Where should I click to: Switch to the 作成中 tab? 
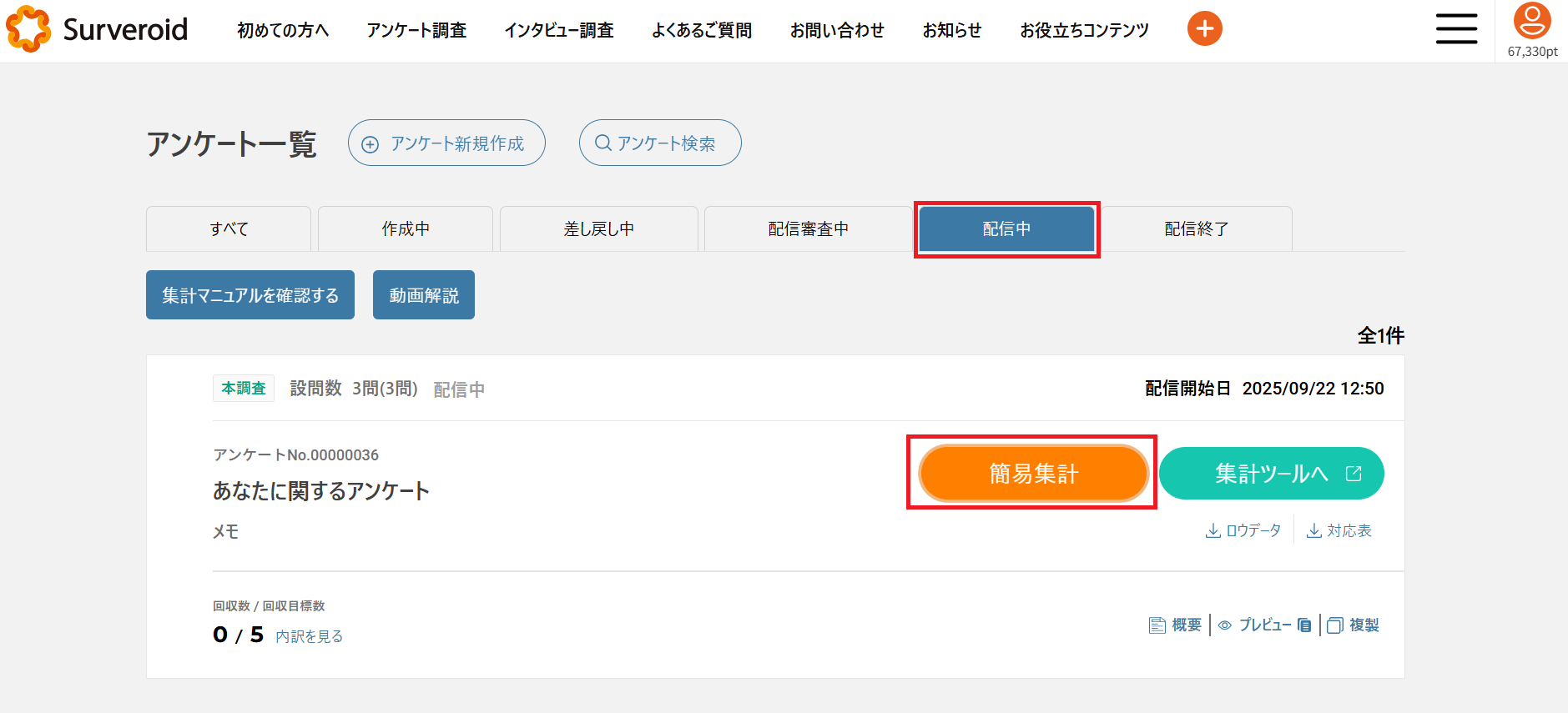pos(406,229)
